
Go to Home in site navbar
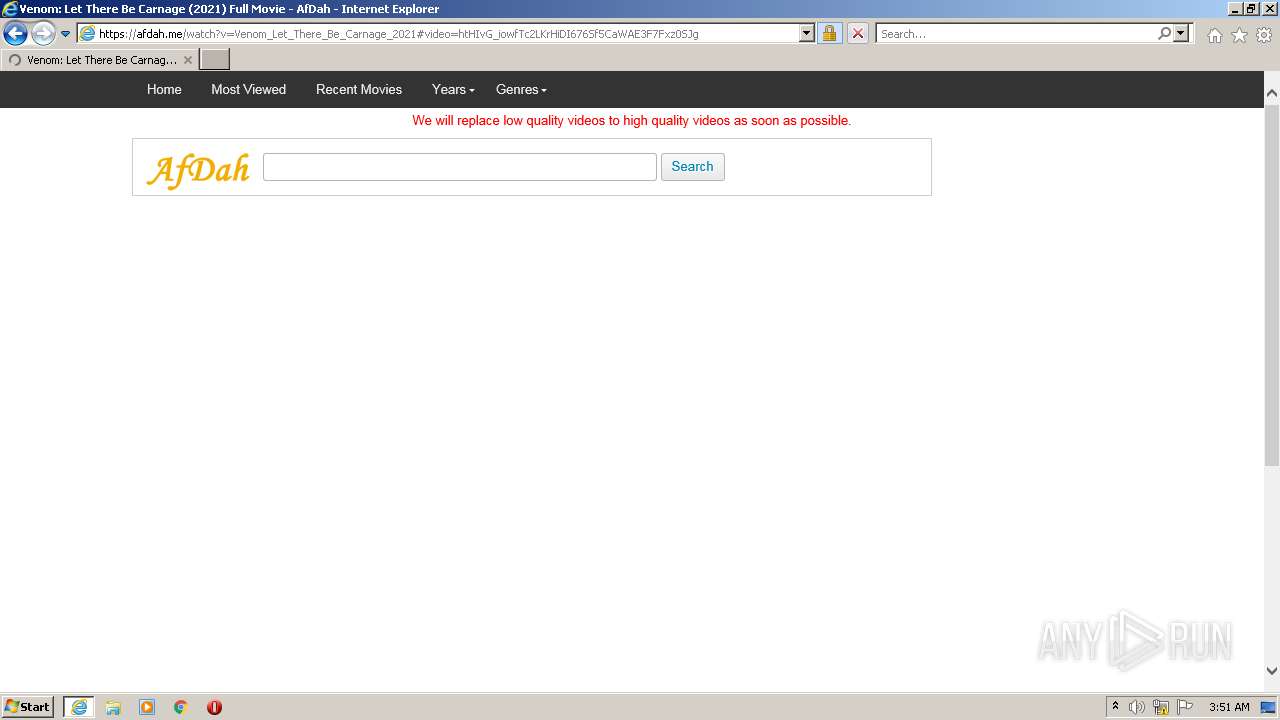tap(164, 89)
